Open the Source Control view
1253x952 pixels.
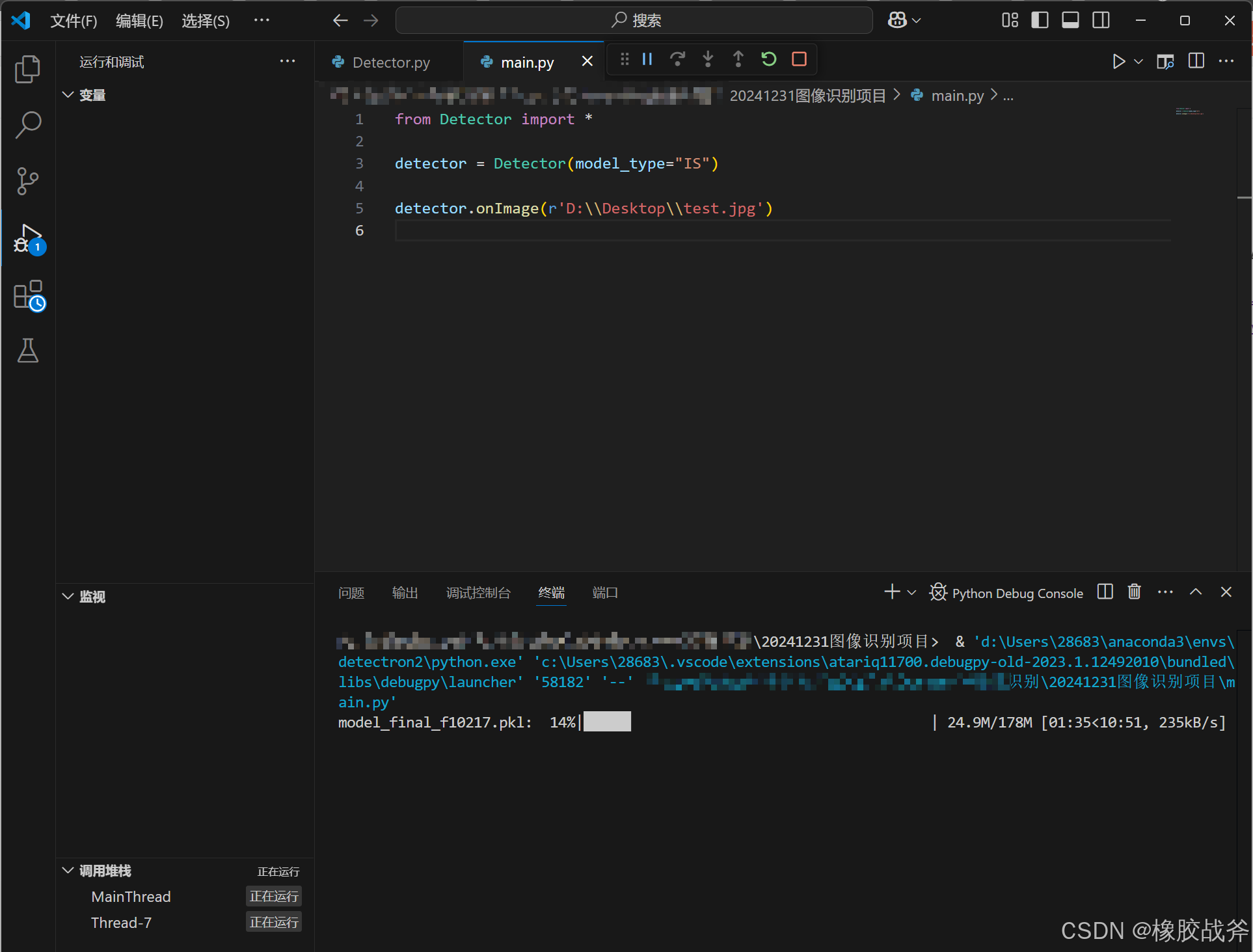[27, 181]
